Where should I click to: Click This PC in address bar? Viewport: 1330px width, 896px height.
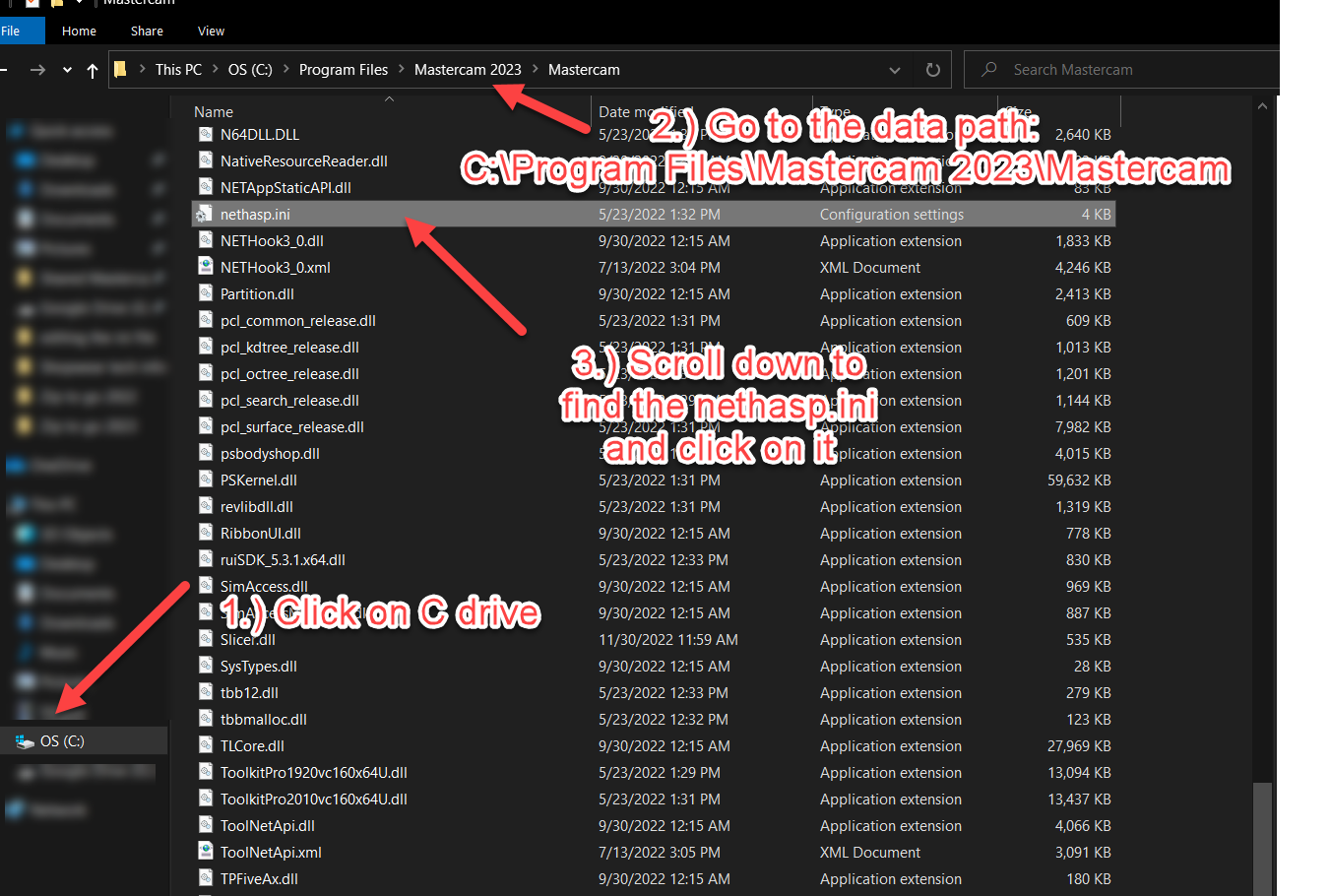point(178,70)
